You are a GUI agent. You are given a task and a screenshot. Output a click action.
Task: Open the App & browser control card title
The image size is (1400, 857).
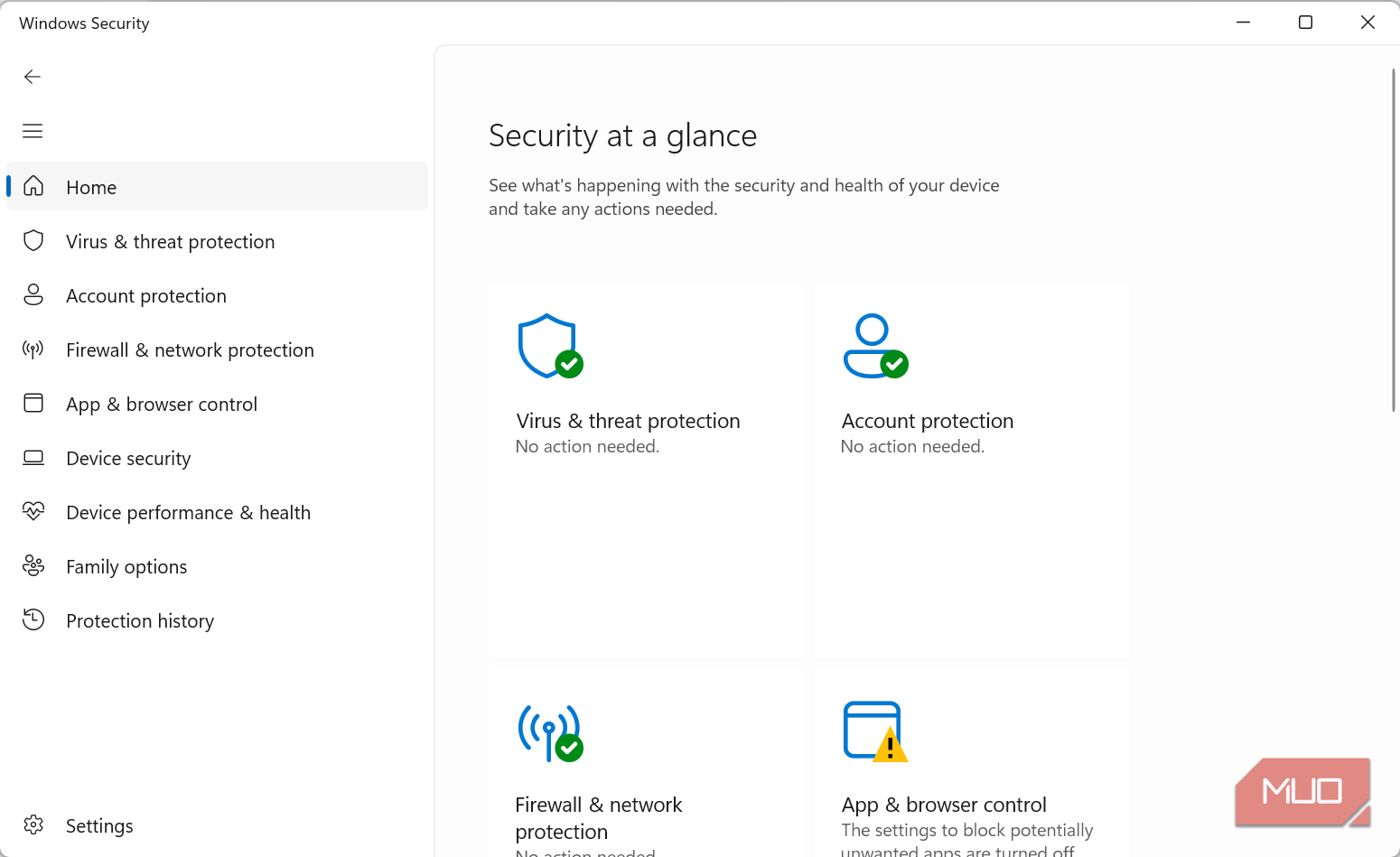click(944, 805)
